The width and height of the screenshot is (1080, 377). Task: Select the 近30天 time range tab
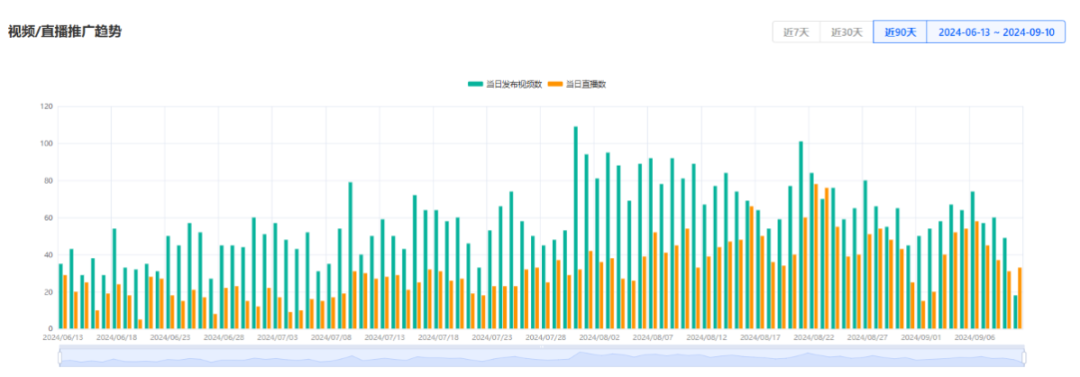847,32
